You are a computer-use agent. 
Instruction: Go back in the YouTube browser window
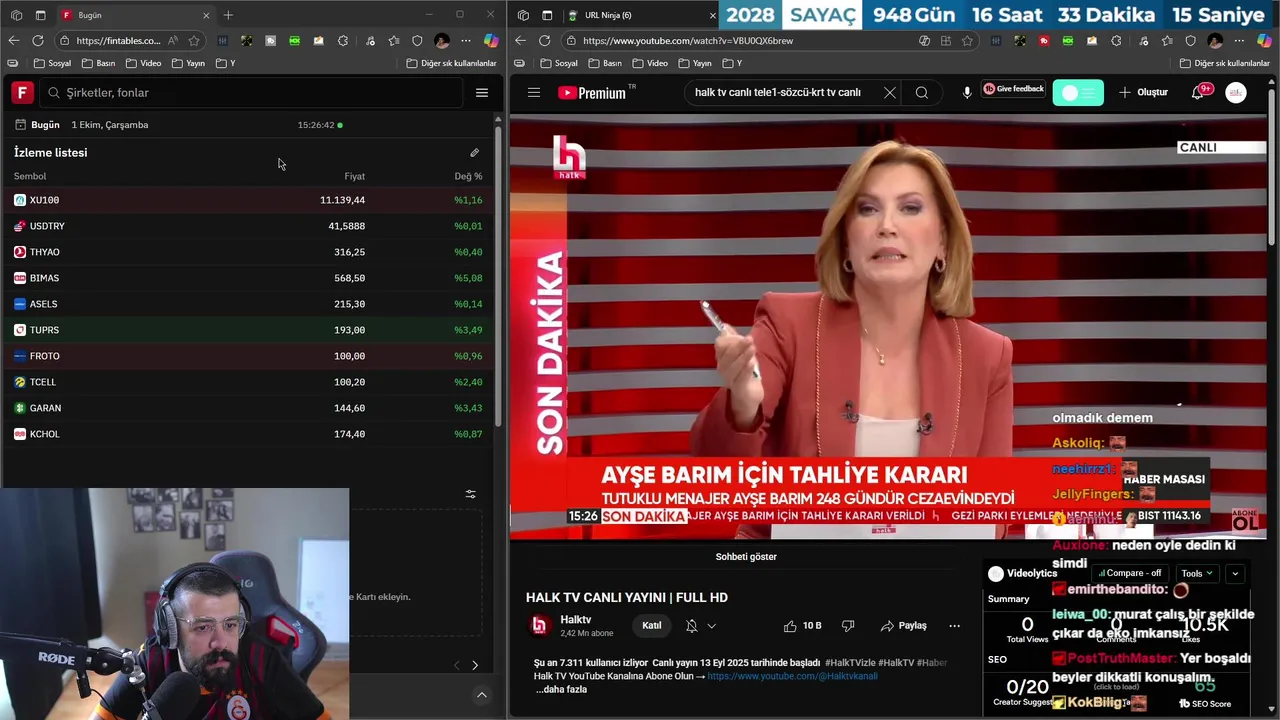click(x=520, y=41)
